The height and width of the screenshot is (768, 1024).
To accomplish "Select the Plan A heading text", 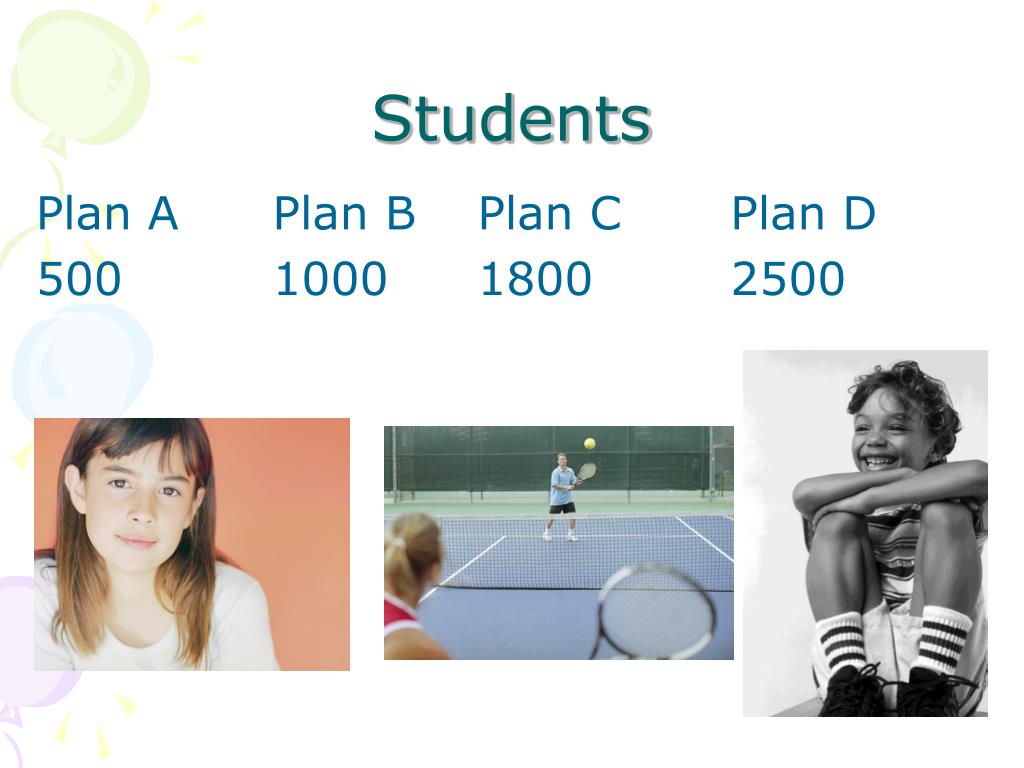I will click(107, 214).
